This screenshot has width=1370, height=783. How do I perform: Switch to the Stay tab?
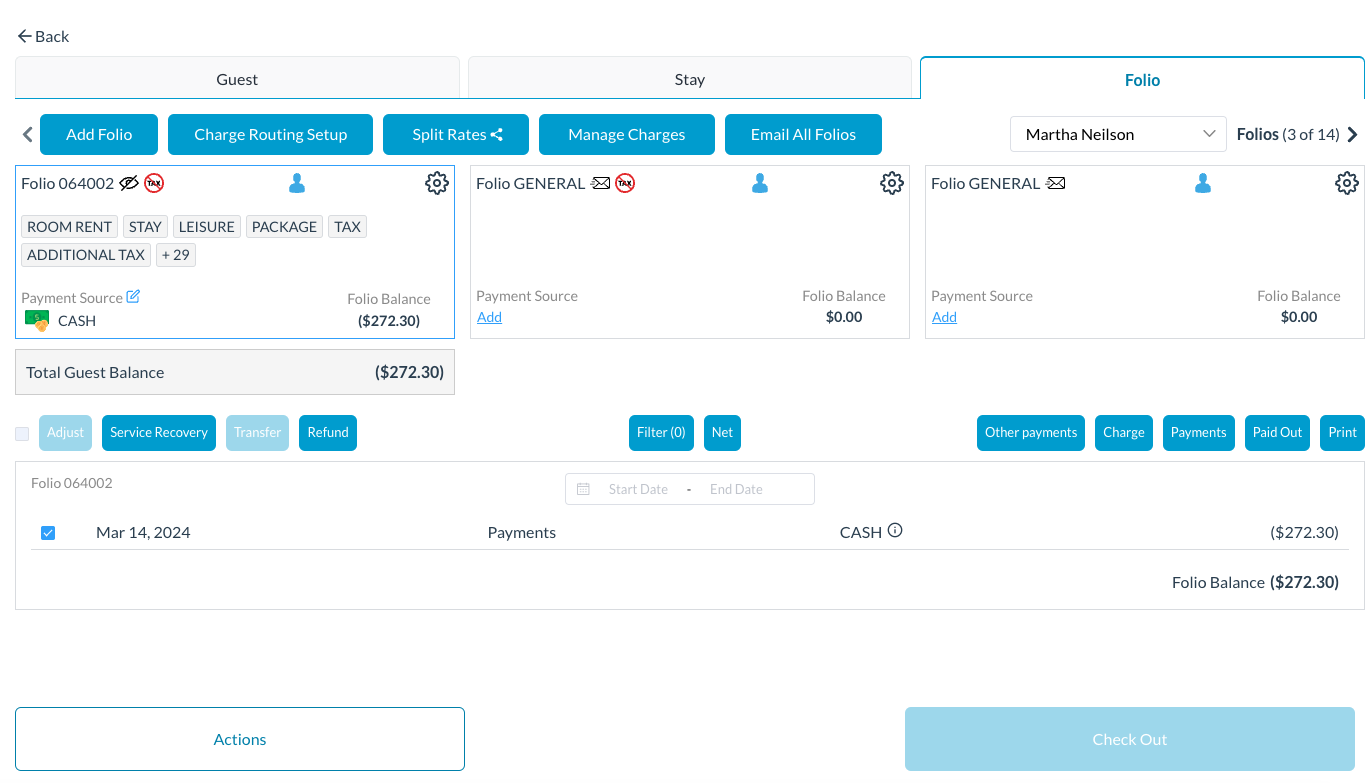pyautogui.click(x=689, y=79)
